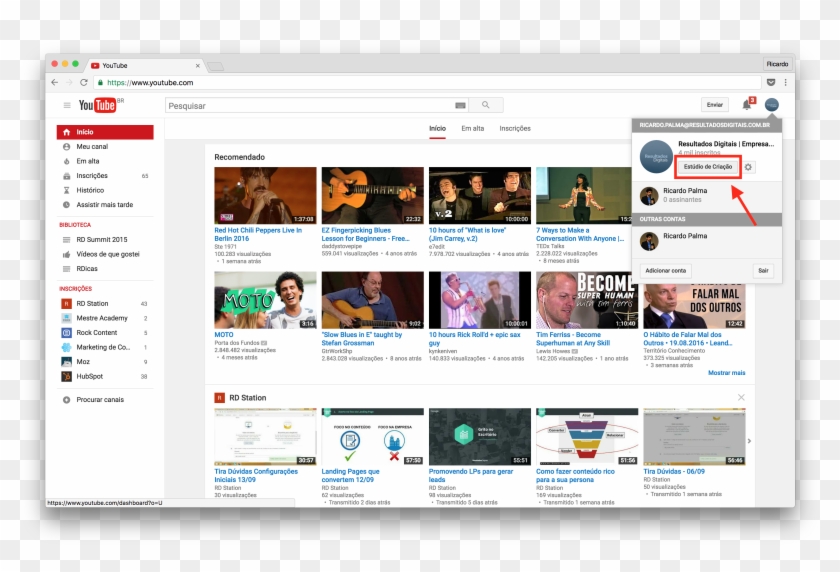Screen dimensions: 840x572
Task: Switch to the Em alta top tab
Action: [472, 129]
